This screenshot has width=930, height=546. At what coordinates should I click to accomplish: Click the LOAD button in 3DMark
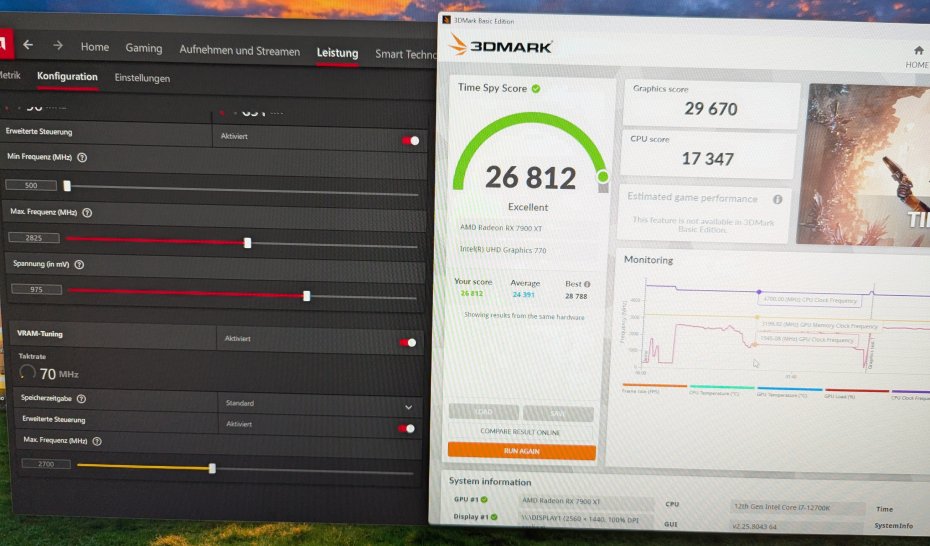(483, 412)
